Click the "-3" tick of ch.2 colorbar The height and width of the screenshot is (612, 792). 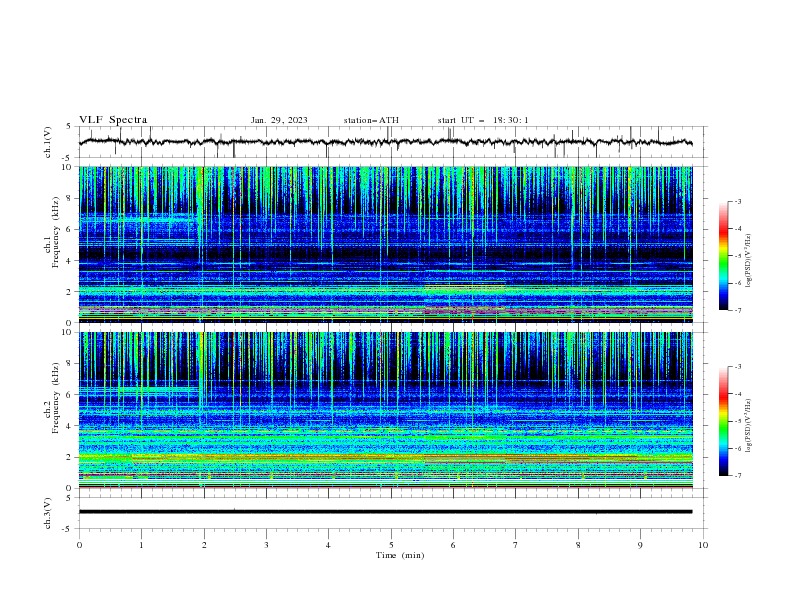pyautogui.click(x=738, y=367)
